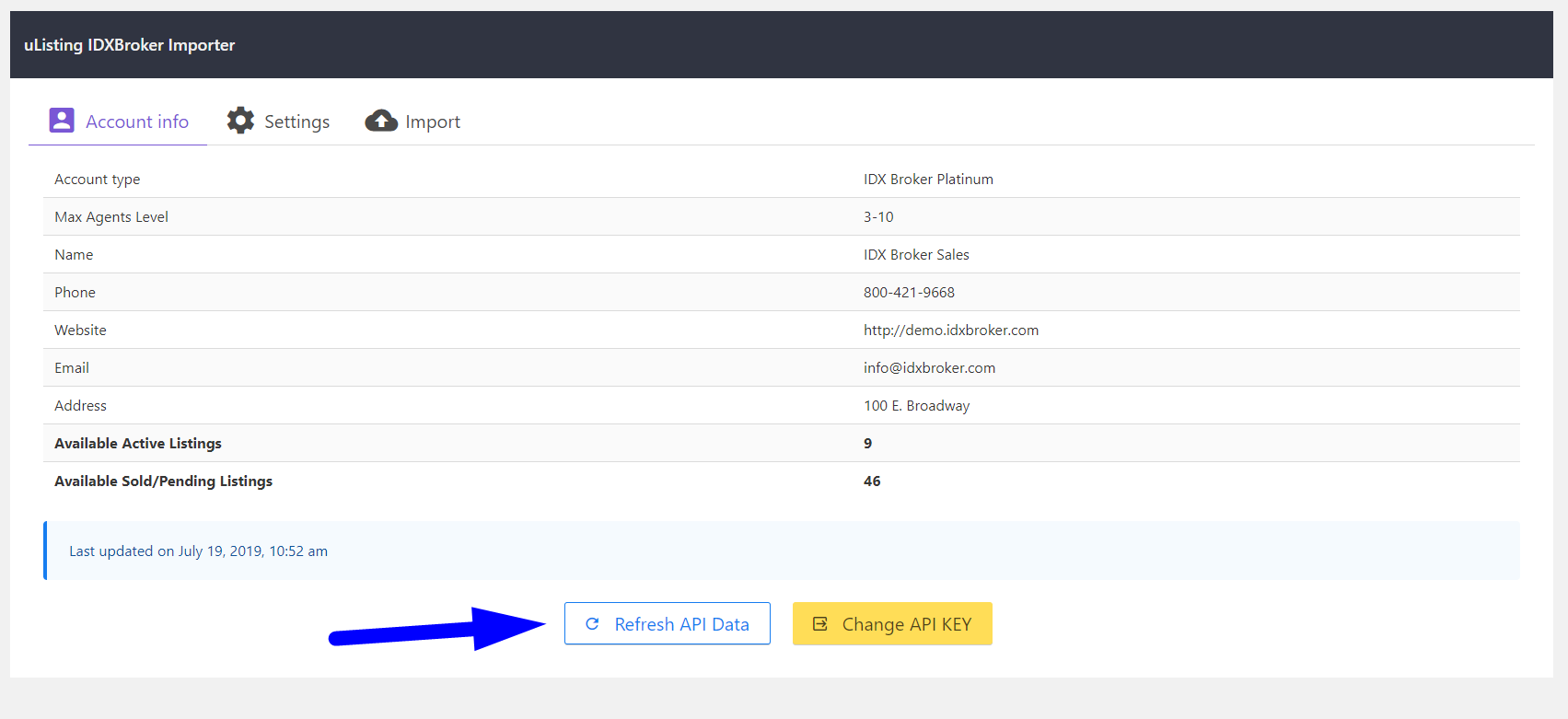Click the Settings gear icon
Viewport: 1568px width, 719px height.
pos(240,121)
